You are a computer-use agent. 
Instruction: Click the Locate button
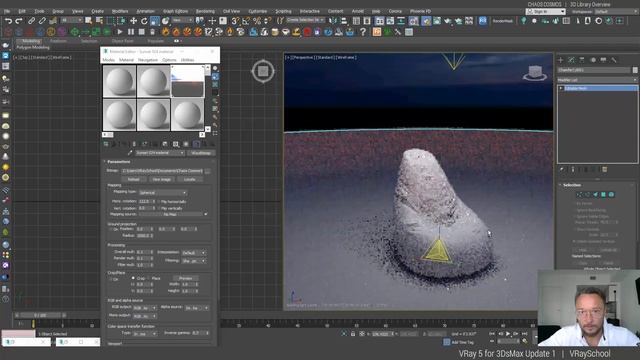(189, 180)
